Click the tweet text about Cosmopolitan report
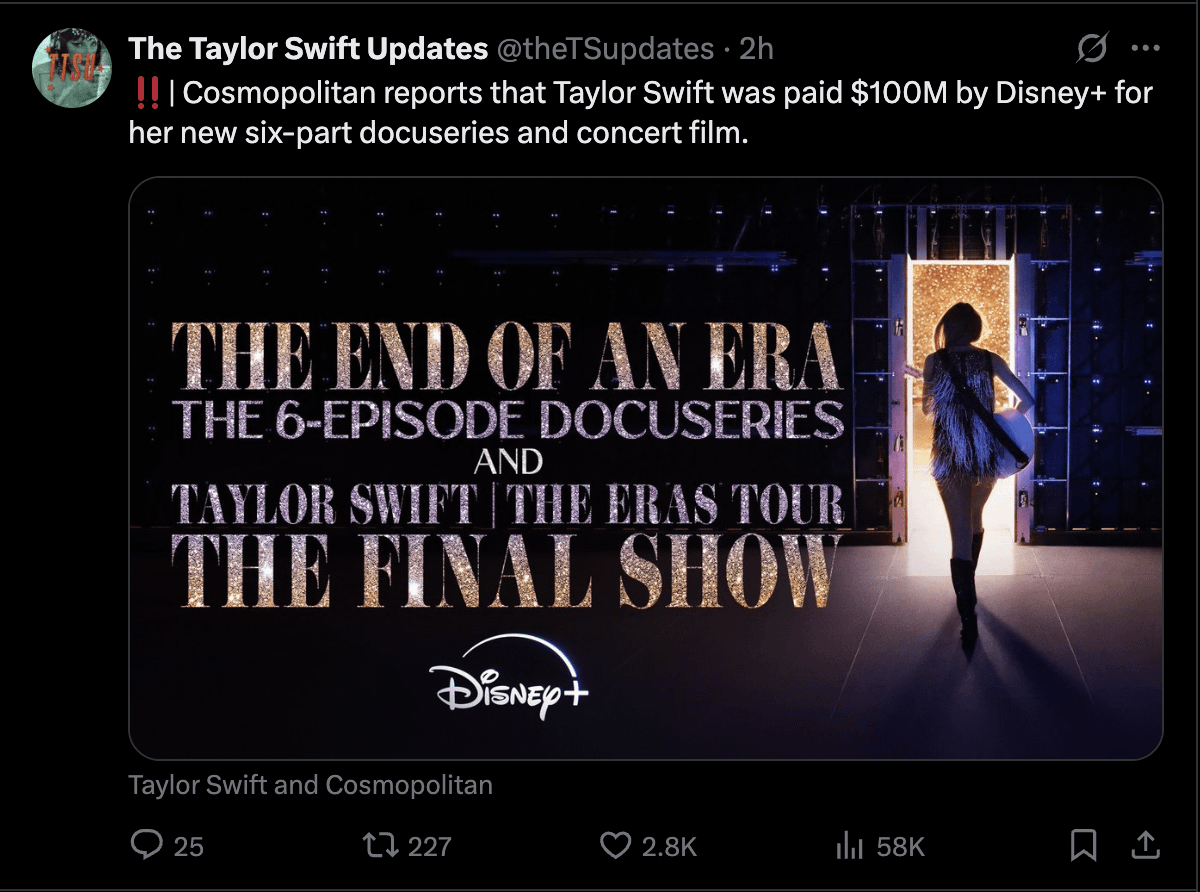Screen dimensions: 1200x892 tap(640, 112)
